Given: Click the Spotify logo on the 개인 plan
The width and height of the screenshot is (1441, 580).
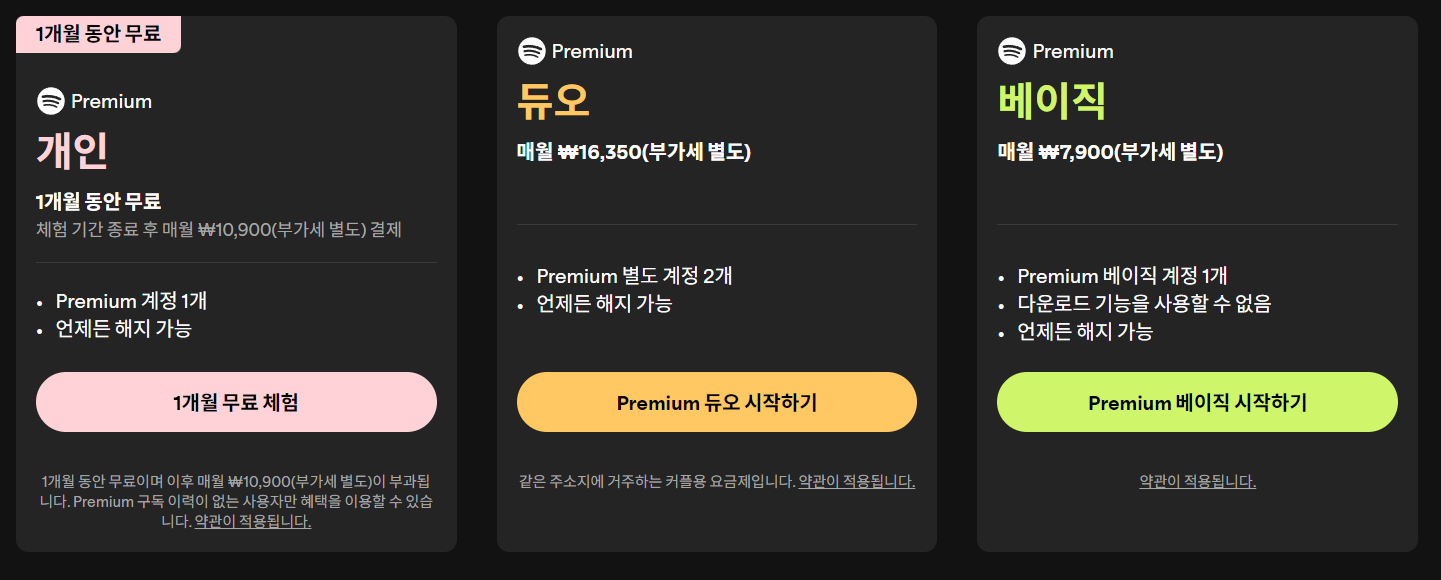Looking at the screenshot, I should tap(50, 101).
